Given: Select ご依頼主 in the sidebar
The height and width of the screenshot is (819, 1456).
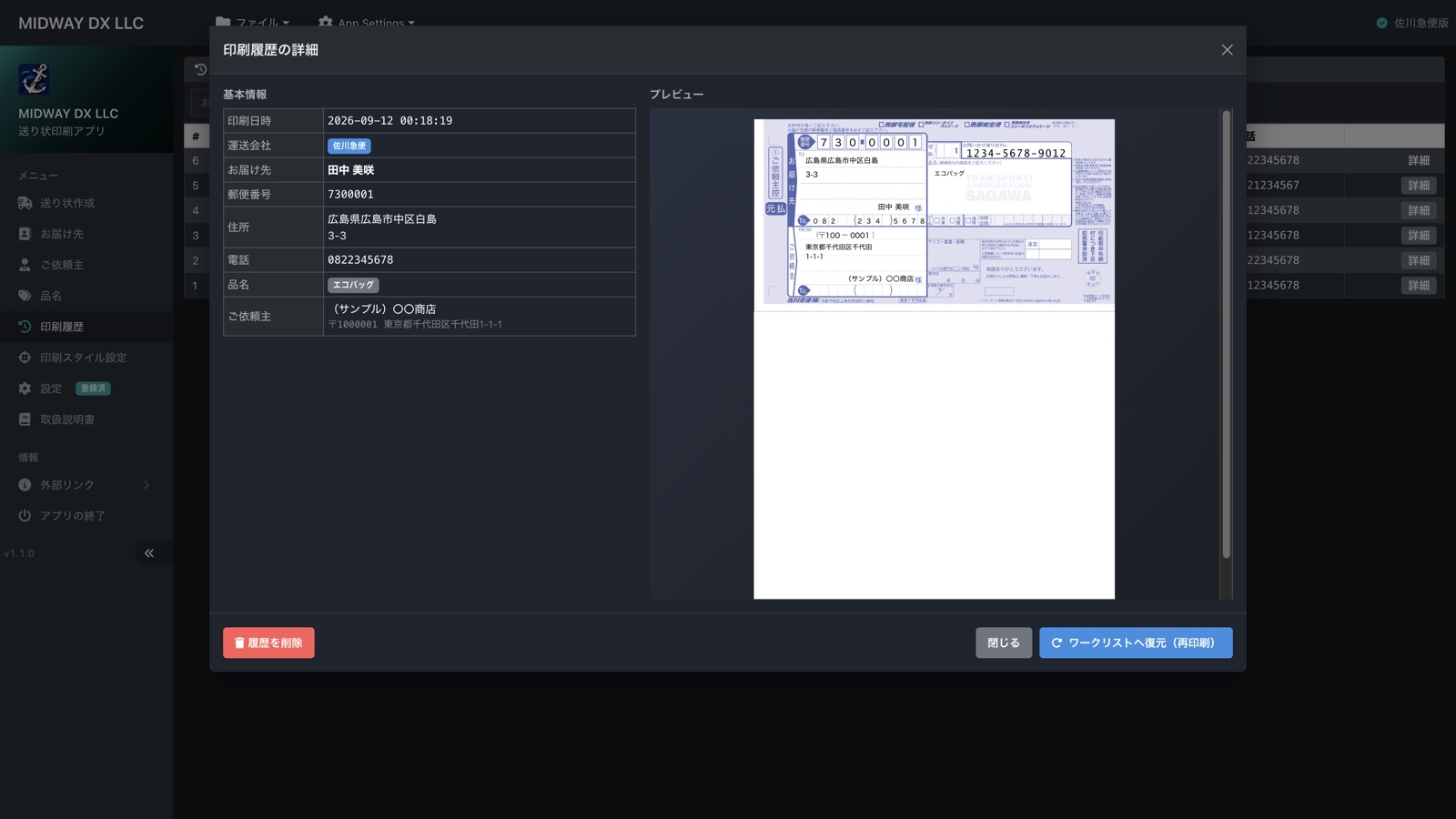Looking at the screenshot, I should [x=86, y=265].
